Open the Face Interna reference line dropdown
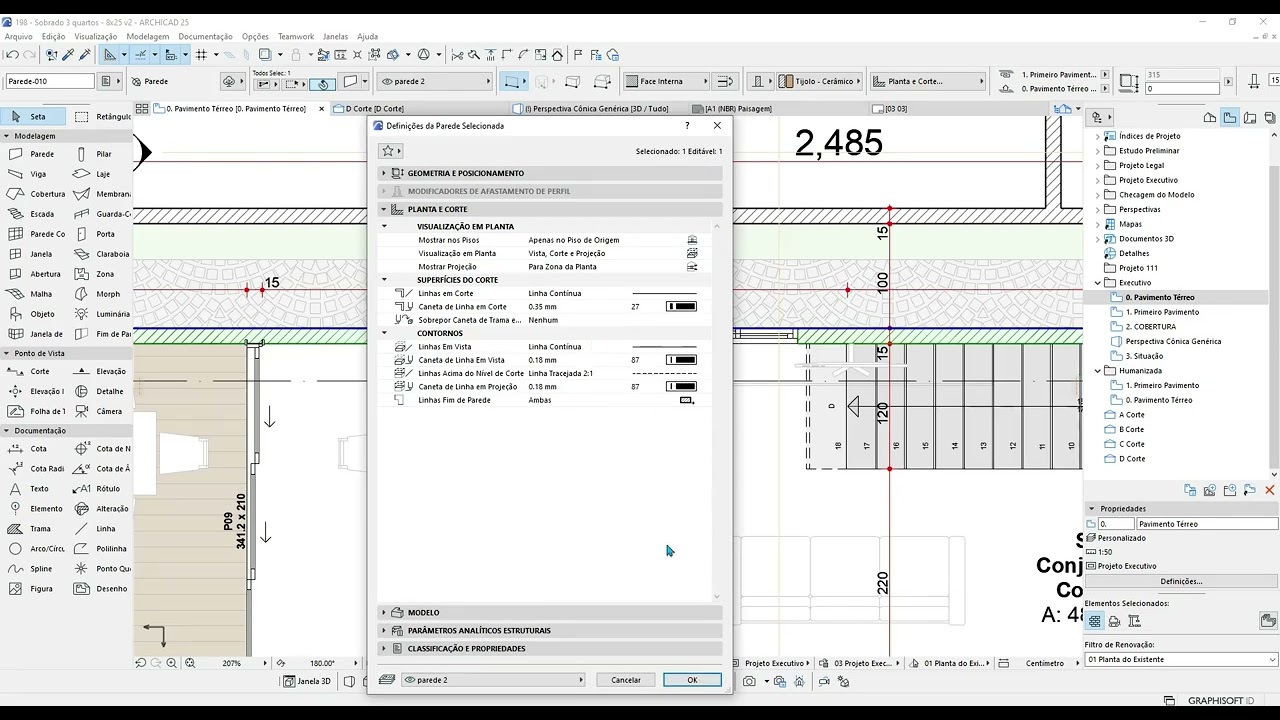The image size is (1280, 720). click(667, 81)
